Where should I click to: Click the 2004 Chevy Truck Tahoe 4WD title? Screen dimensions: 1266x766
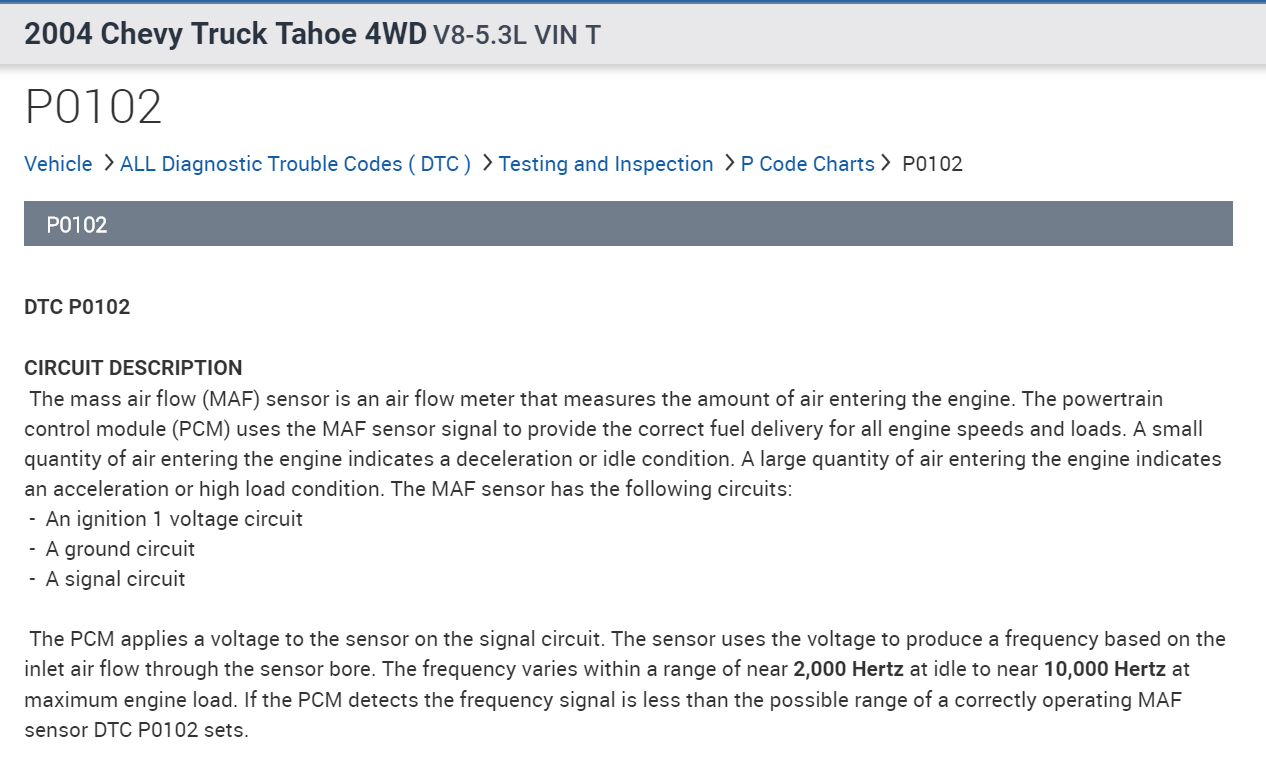tap(225, 34)
